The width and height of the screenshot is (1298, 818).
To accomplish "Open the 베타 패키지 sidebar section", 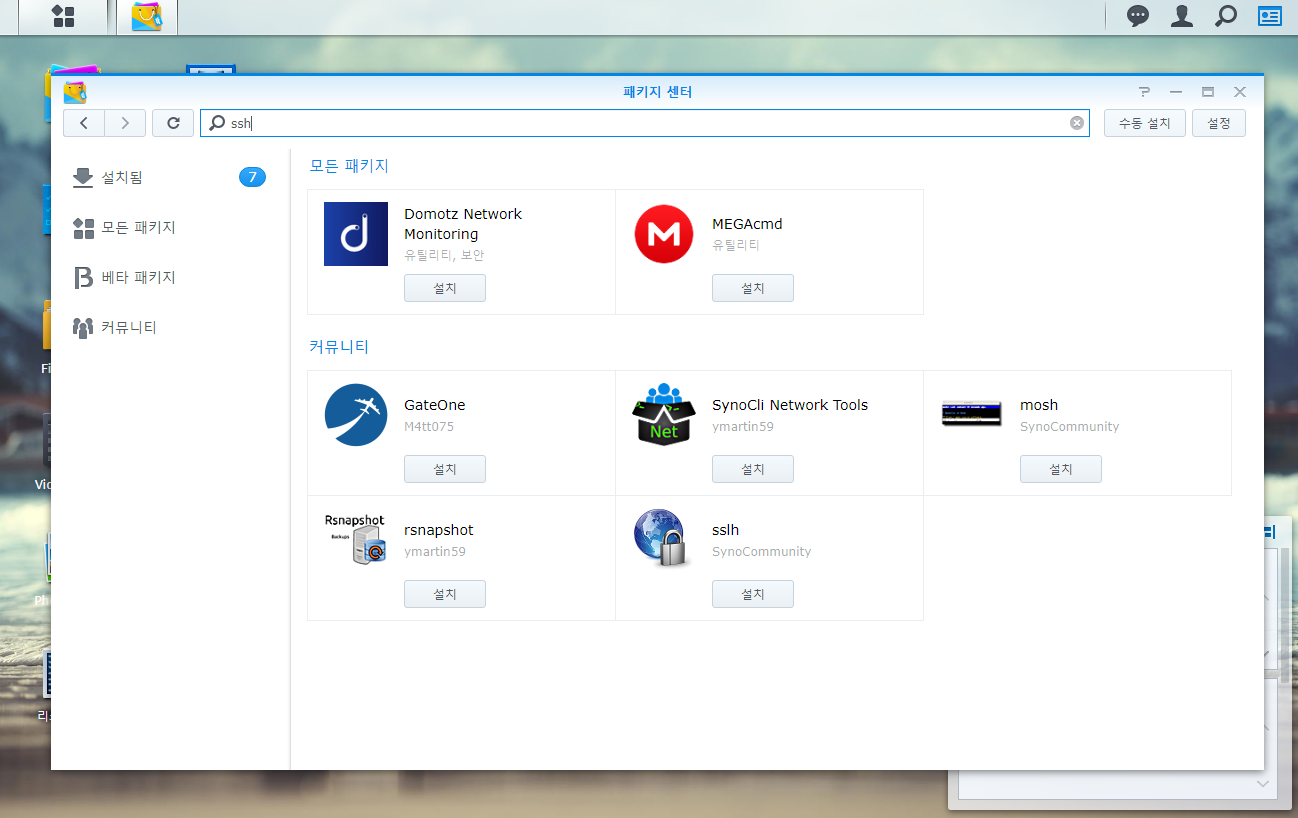I will [170, 277].
